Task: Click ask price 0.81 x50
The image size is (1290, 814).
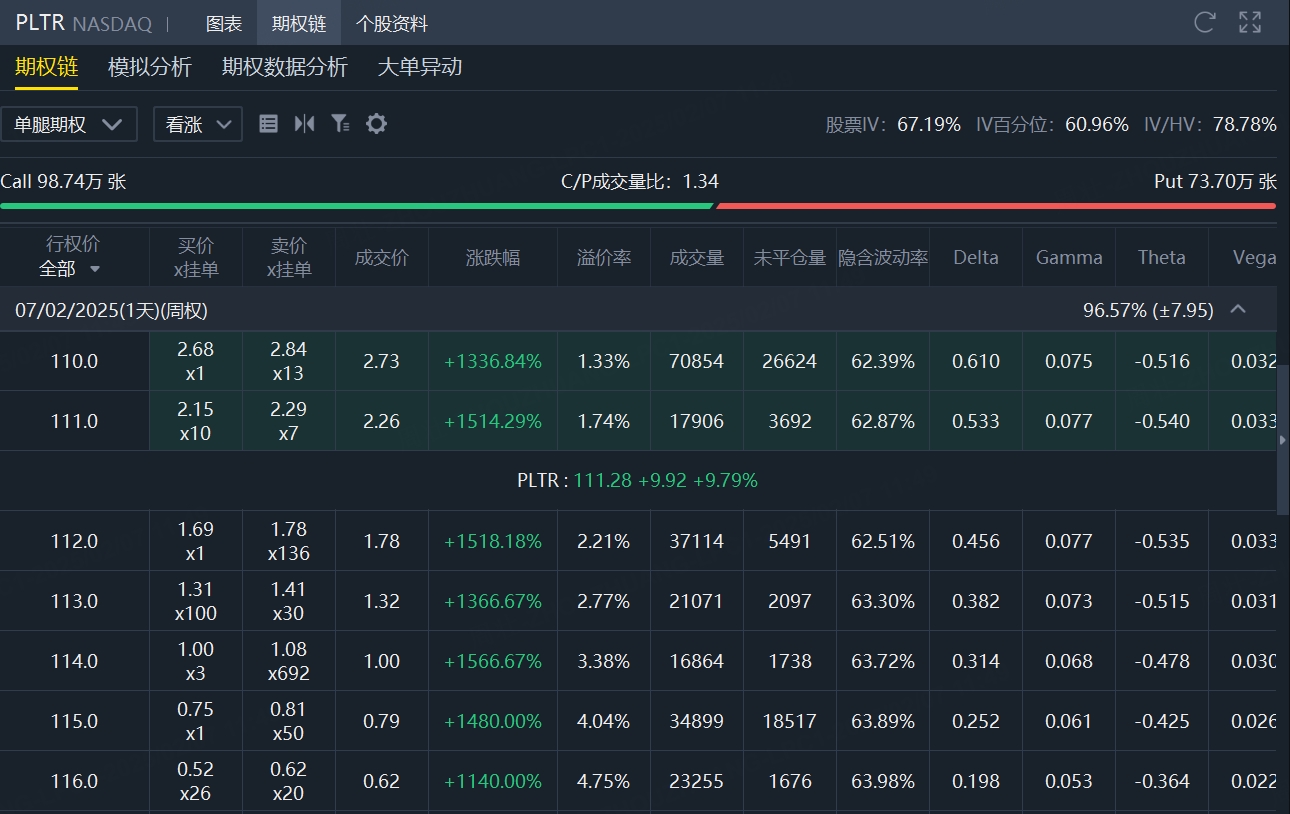Action: pyautogui.click(x=289, y=721)
